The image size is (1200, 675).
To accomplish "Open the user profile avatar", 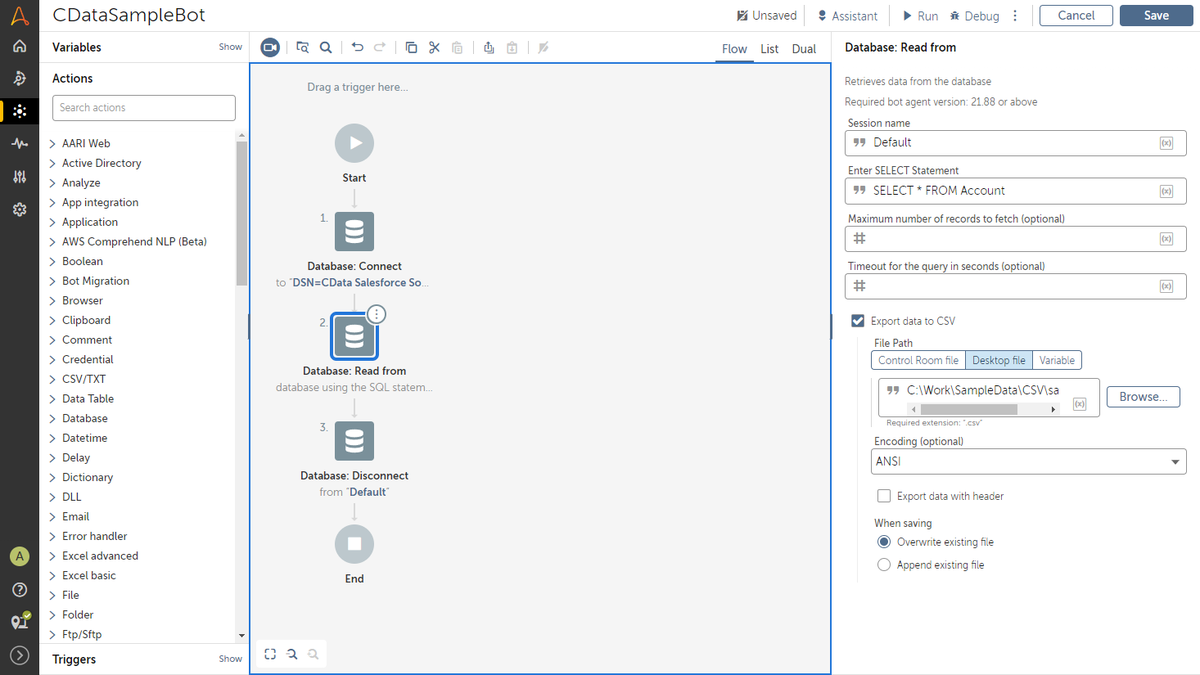I will coord(19,556).
